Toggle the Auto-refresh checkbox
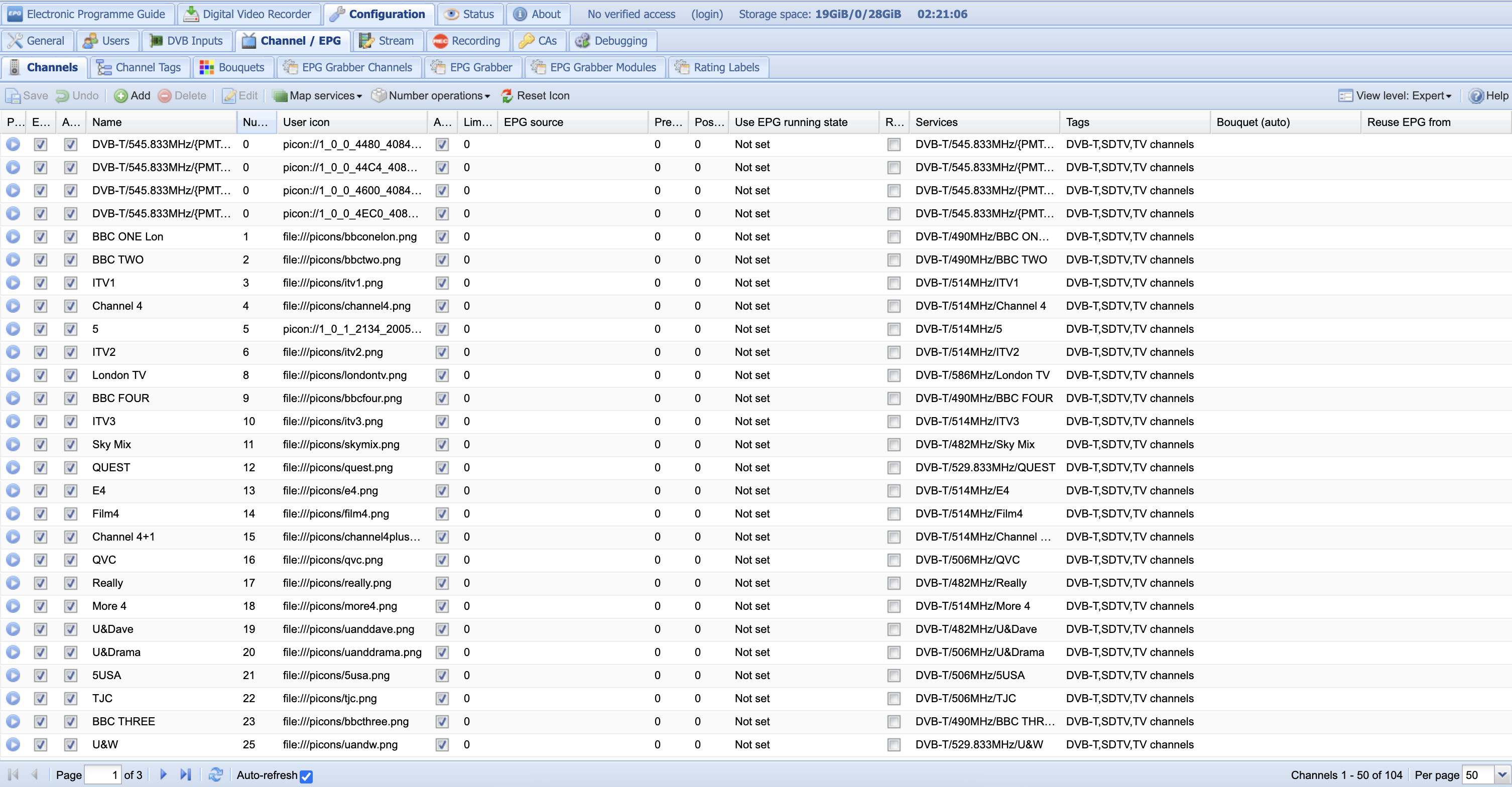Viewport: 1512px width, 787px height. tap(306, 776)
